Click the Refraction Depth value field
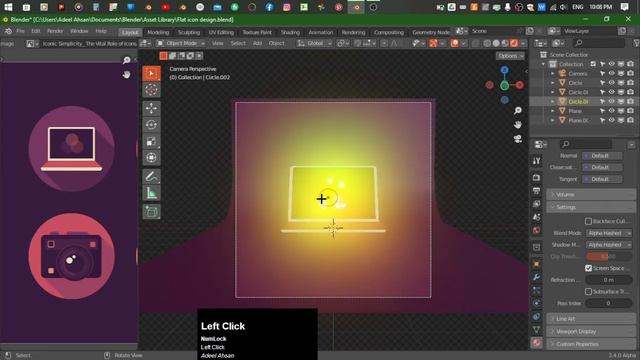 tap(609, 280)
